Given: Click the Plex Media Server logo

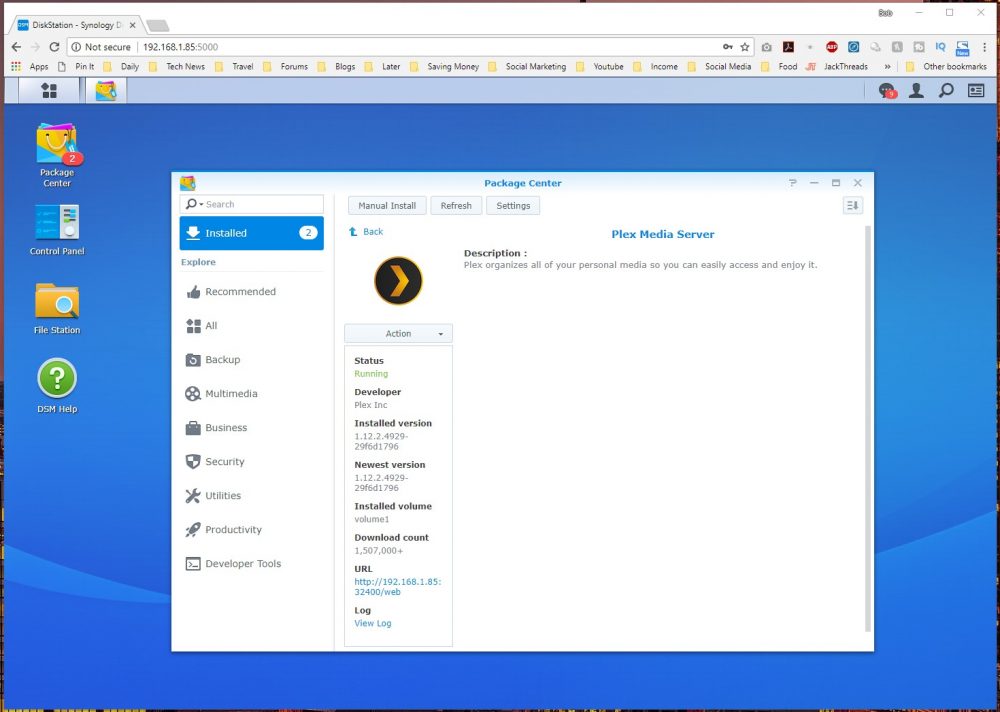Looking at the screenshot, I should coord(398,281).
